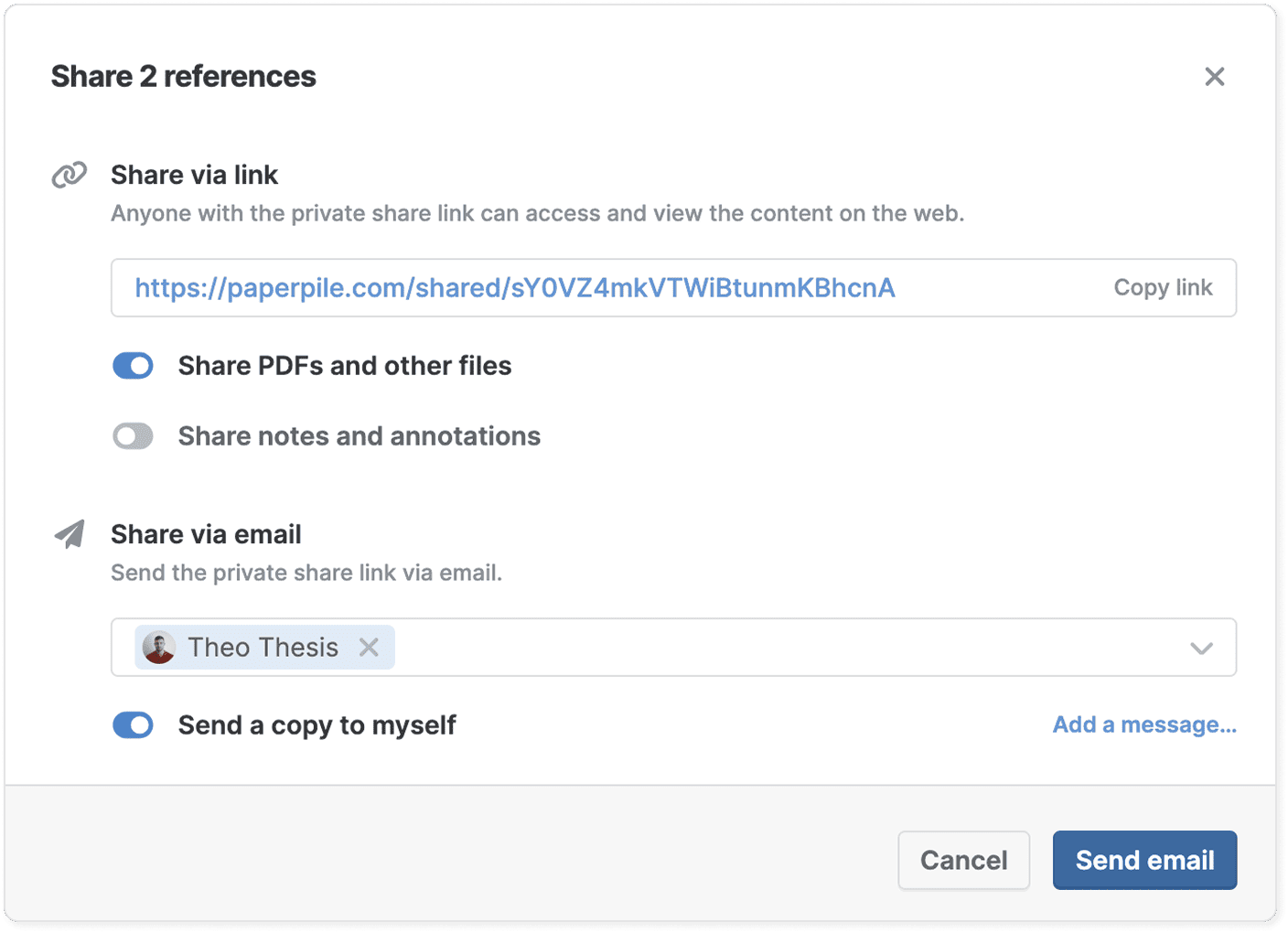Enable Share notes and annotations toggle

(x=133, y=436)
